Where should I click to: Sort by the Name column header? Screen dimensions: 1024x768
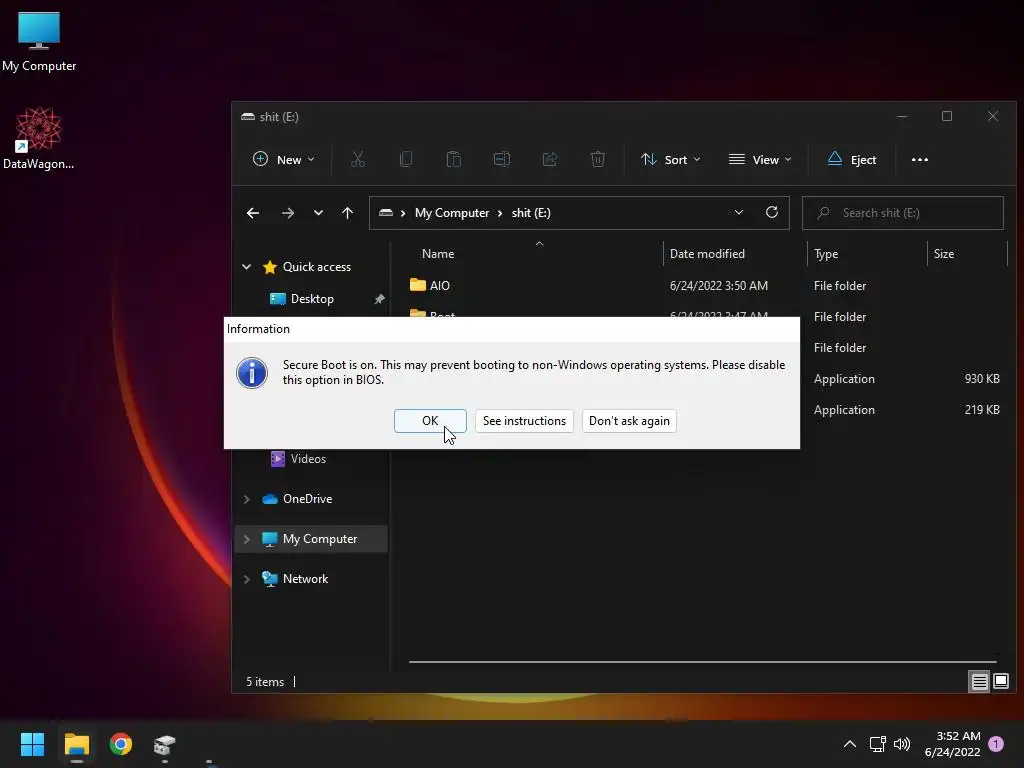click(x=438, y=254)
